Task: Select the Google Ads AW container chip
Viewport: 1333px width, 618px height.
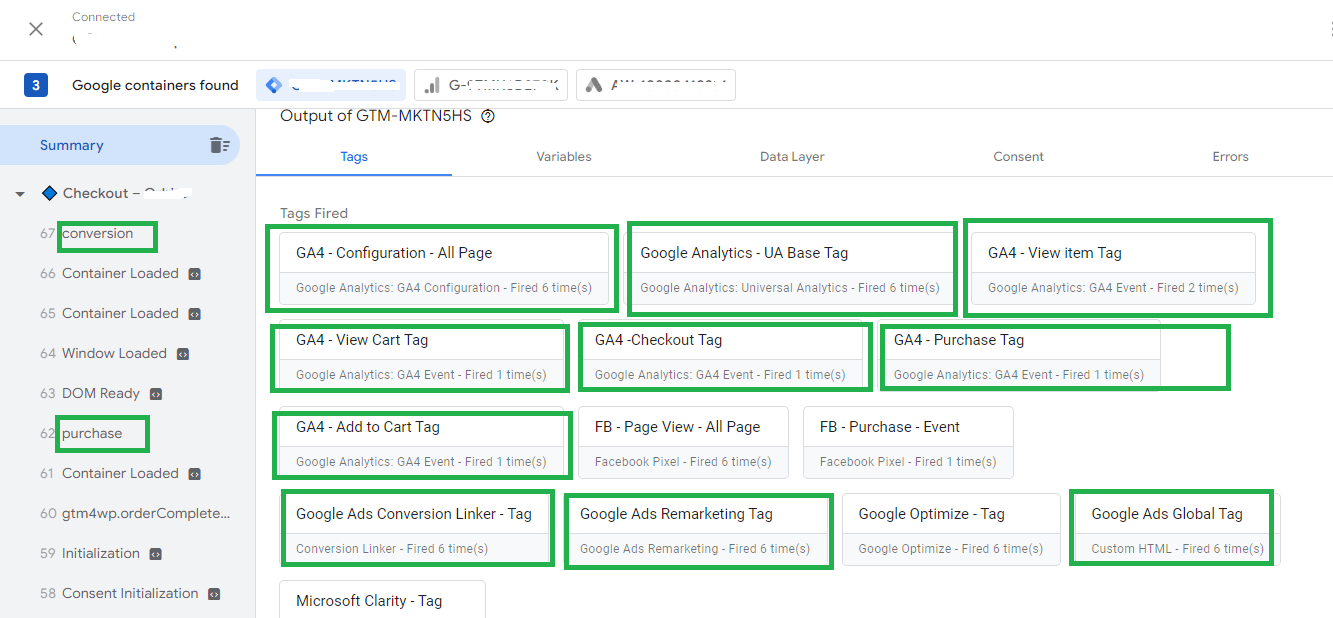Action: coord(655,85)
